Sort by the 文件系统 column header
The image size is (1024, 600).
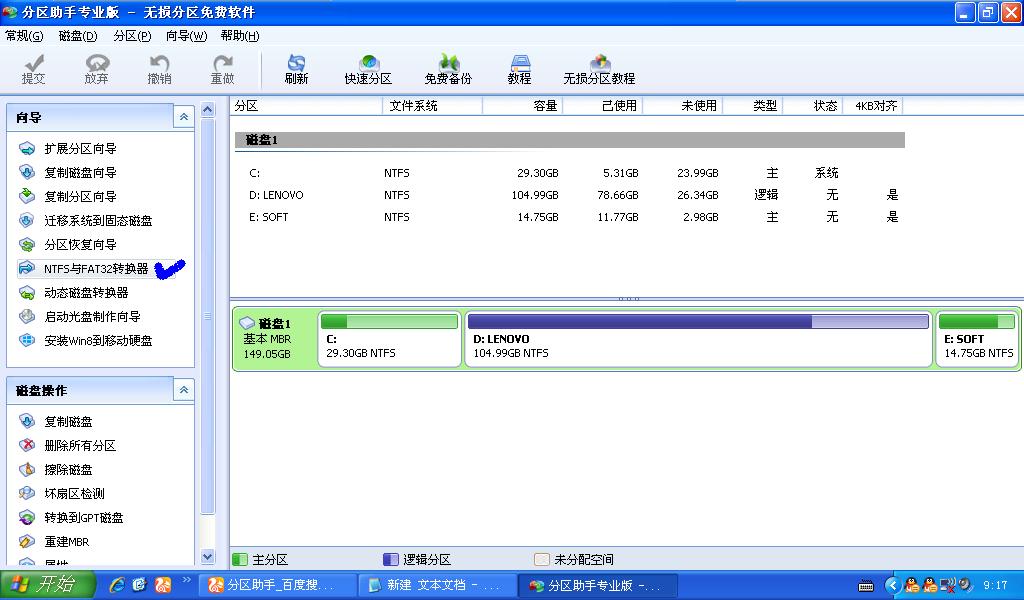[x=414, y=106]
